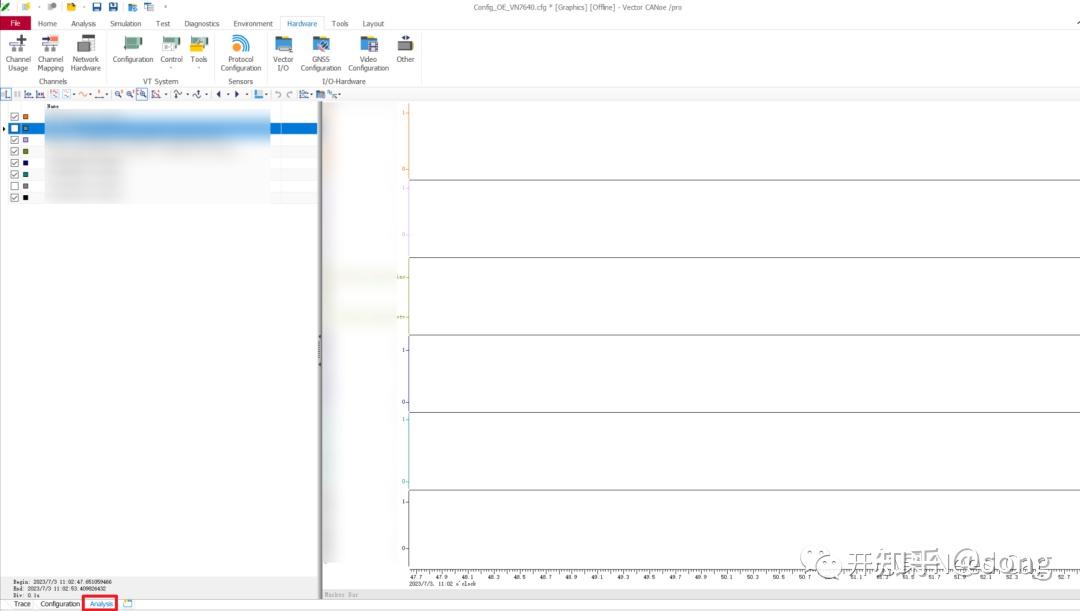Image resolution: width=1080 pixels, height=611 pixels.
Task: Click the splitter handle between legend and graph
Action: coord(320,350)
